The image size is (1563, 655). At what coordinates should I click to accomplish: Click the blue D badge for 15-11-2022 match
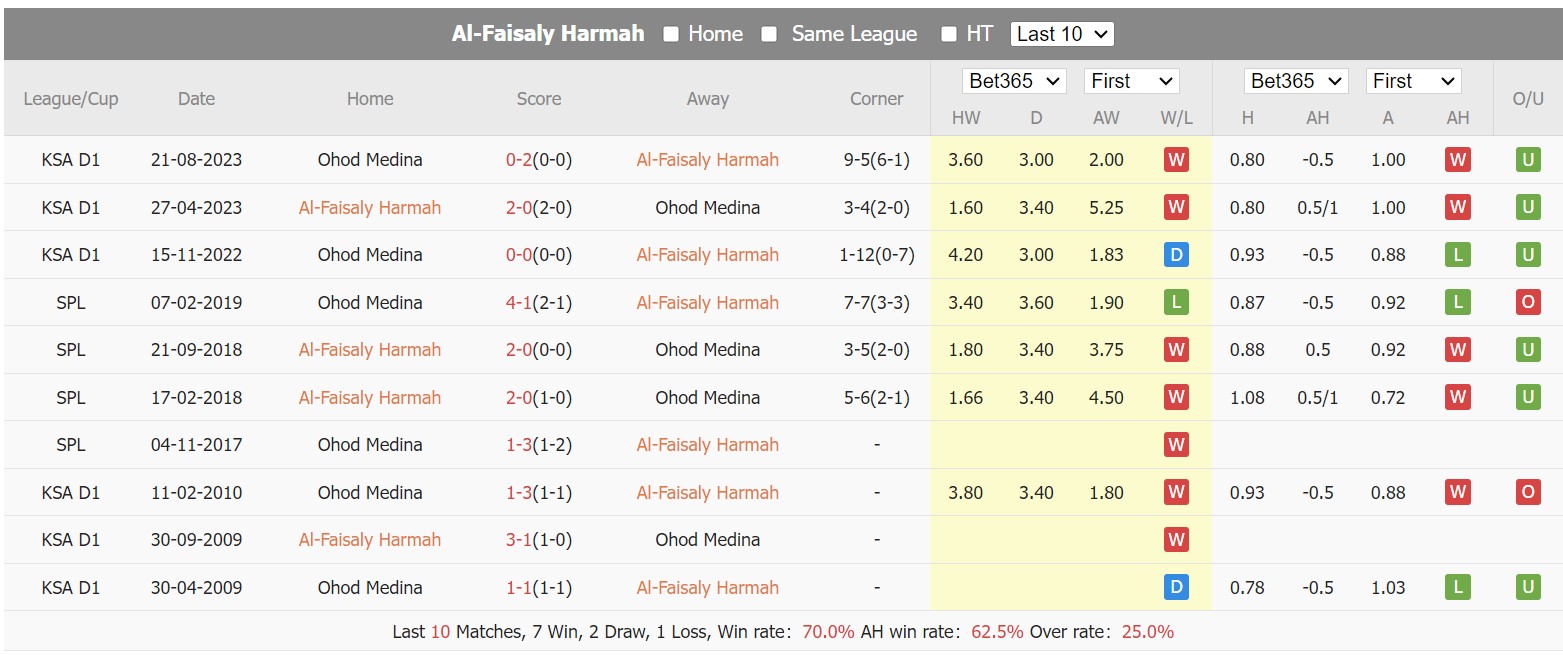coord(1176,255)
